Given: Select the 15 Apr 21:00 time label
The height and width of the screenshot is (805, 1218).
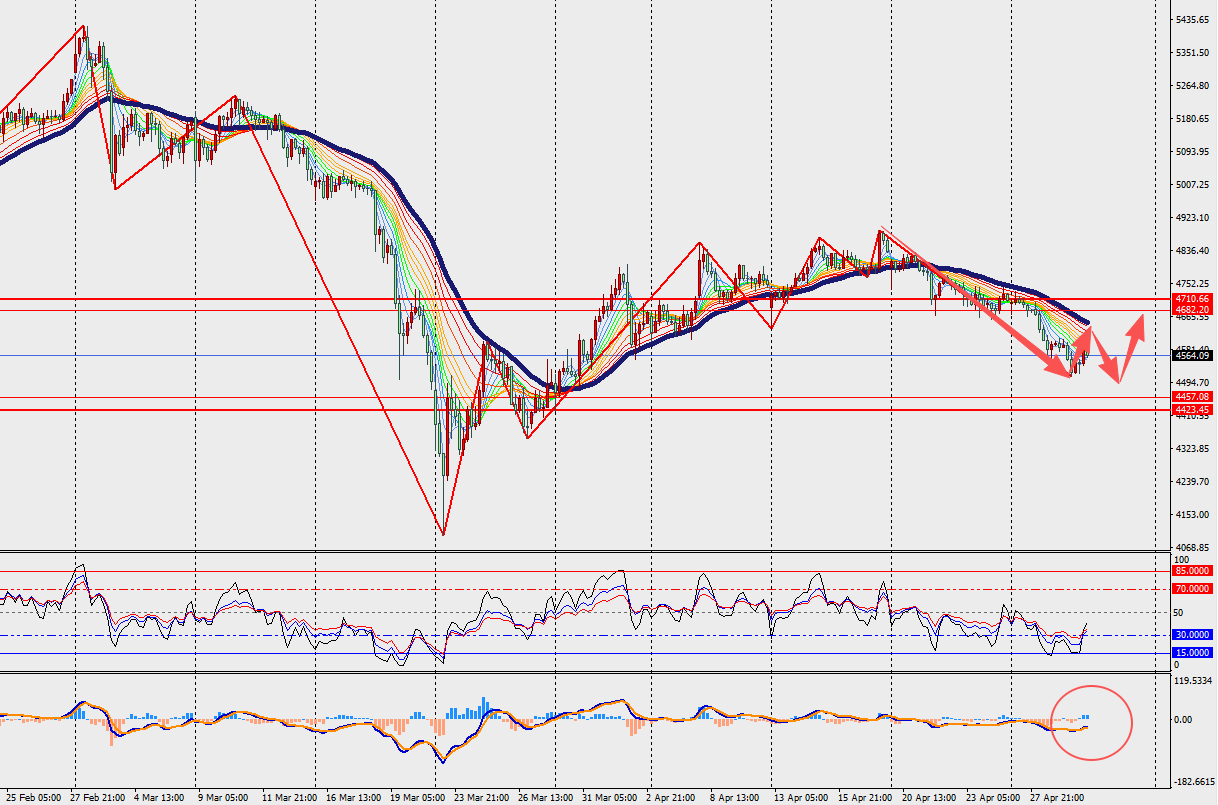Looking at the screenshot, I should pos(867,798).
